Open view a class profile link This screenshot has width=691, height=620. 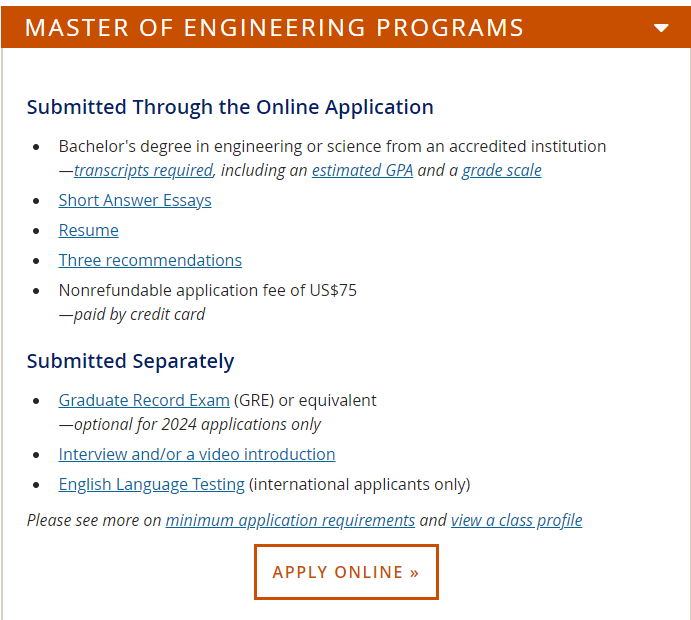516,520
